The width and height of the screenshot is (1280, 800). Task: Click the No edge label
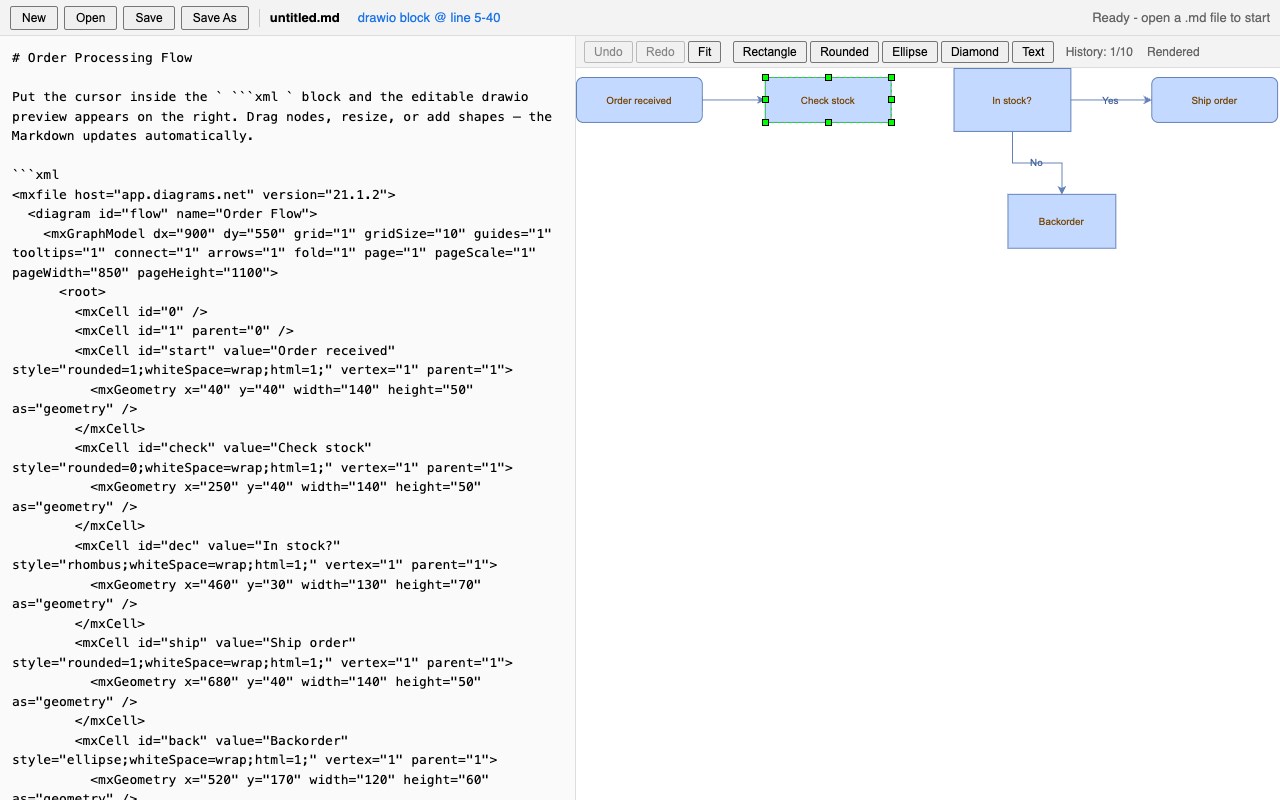click(1036, 162)
